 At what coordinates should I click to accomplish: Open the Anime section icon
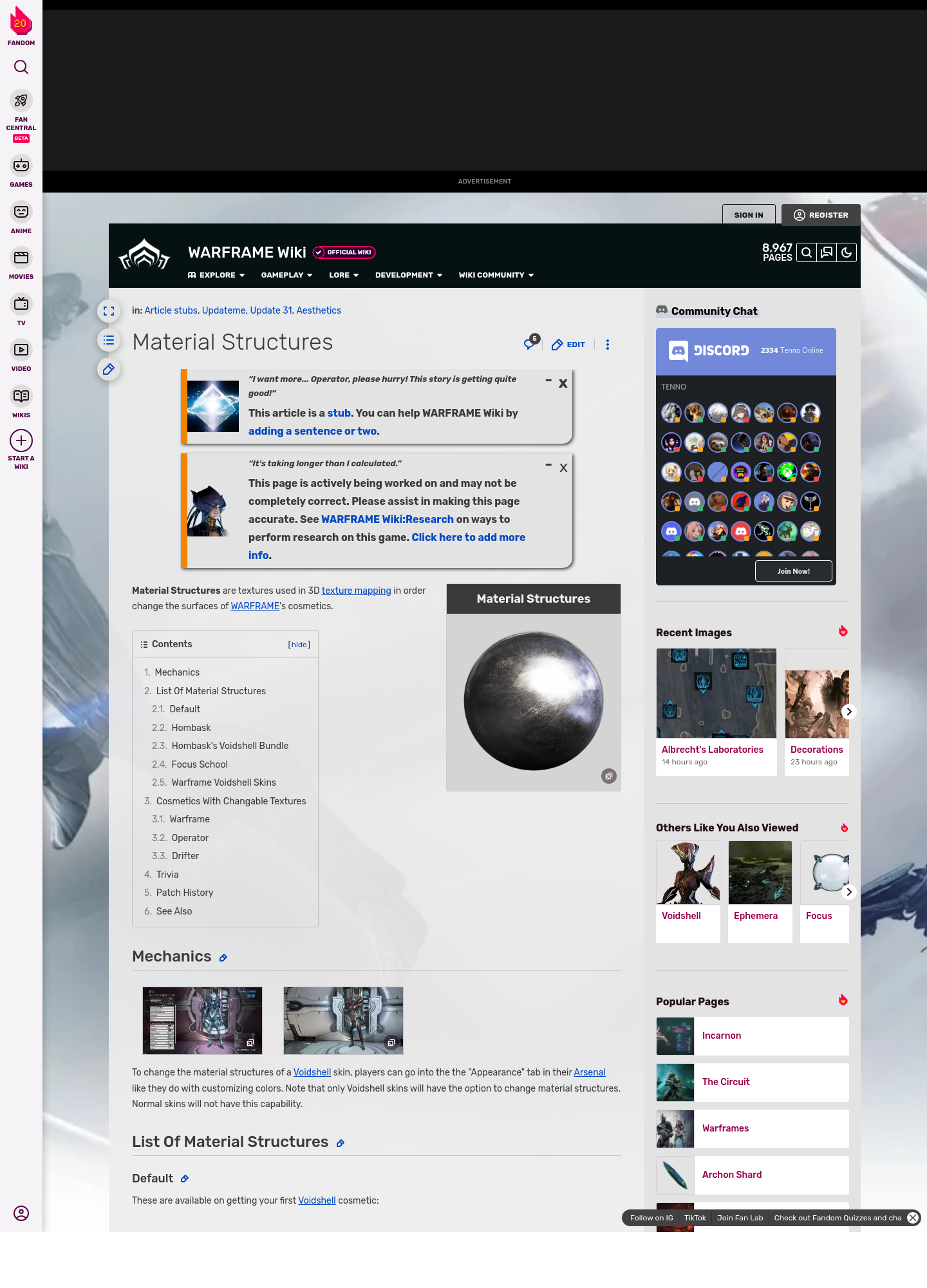[21, 212]
